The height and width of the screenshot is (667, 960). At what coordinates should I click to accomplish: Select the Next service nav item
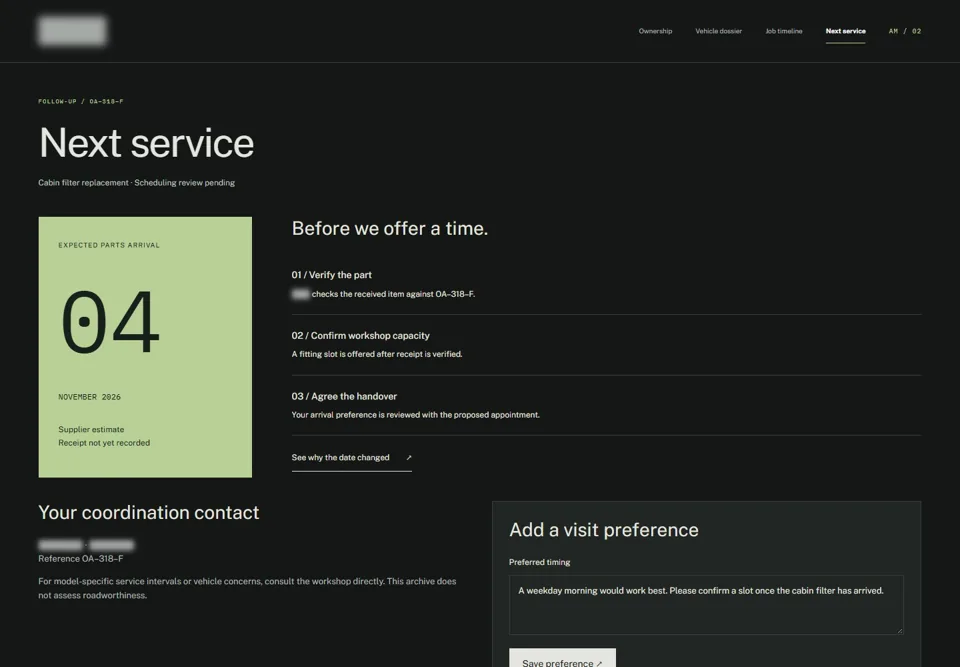(846, 31)
